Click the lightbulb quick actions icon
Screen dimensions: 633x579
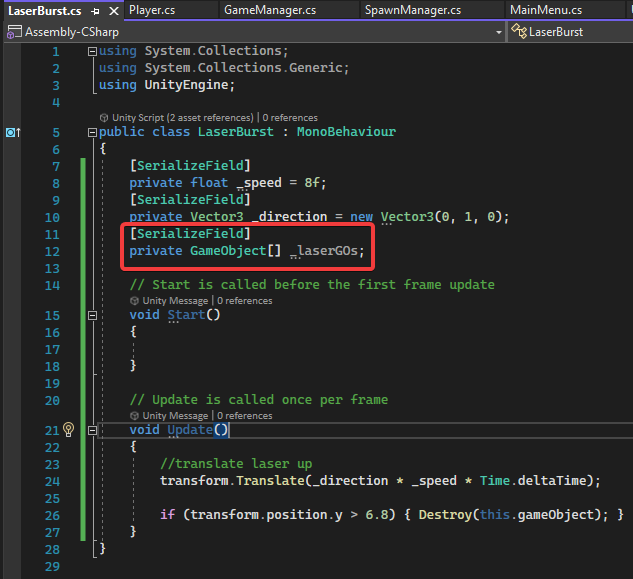pos(69,430)
